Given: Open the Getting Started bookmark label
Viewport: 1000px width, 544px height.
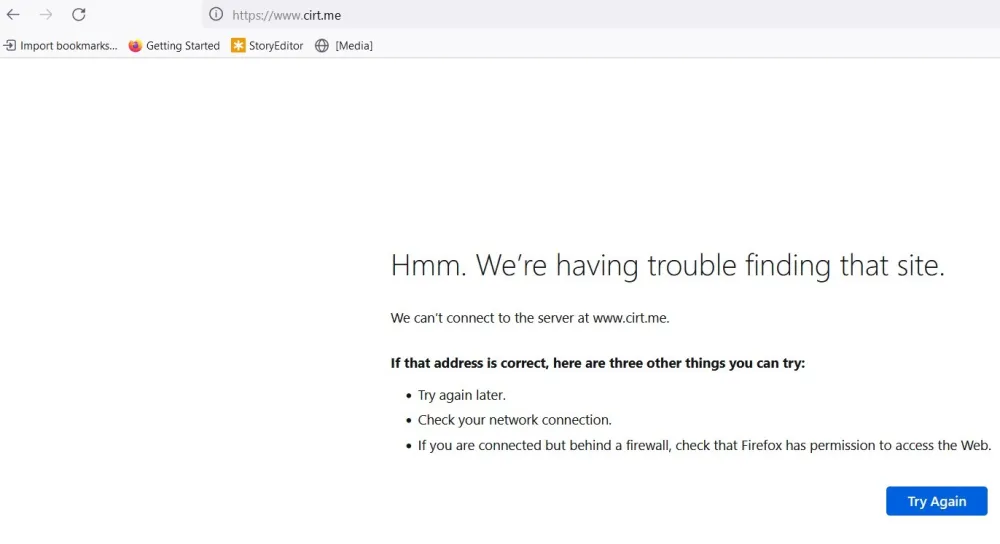Looking at the screenshot, I should [182, 46].
